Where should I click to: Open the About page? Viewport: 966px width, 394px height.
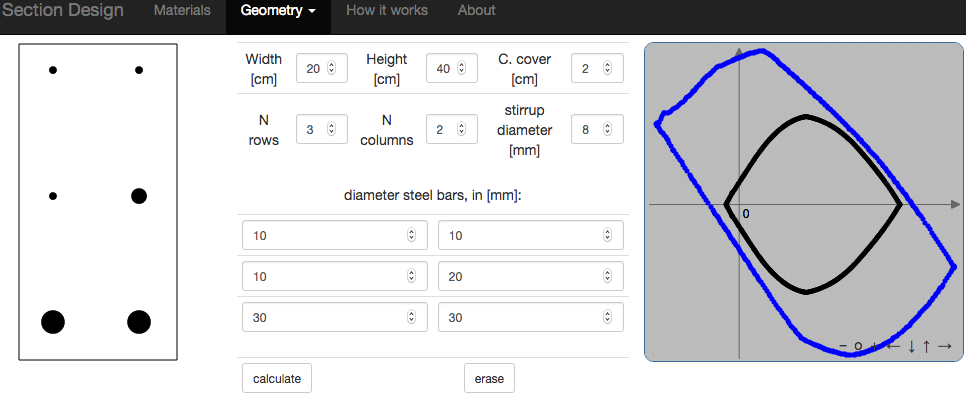tap(476, 10)
